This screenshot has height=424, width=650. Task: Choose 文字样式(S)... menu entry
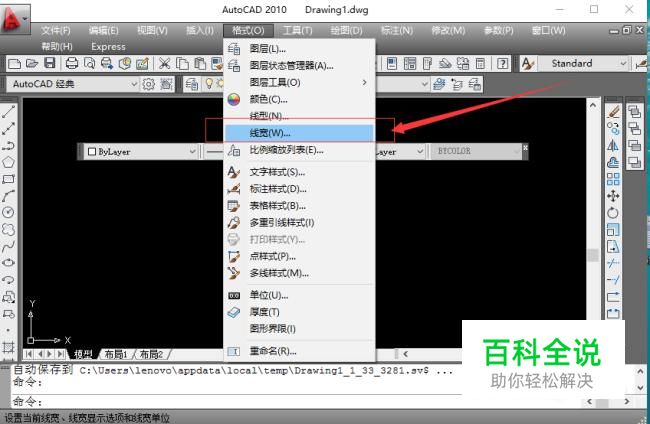[299, 172]
